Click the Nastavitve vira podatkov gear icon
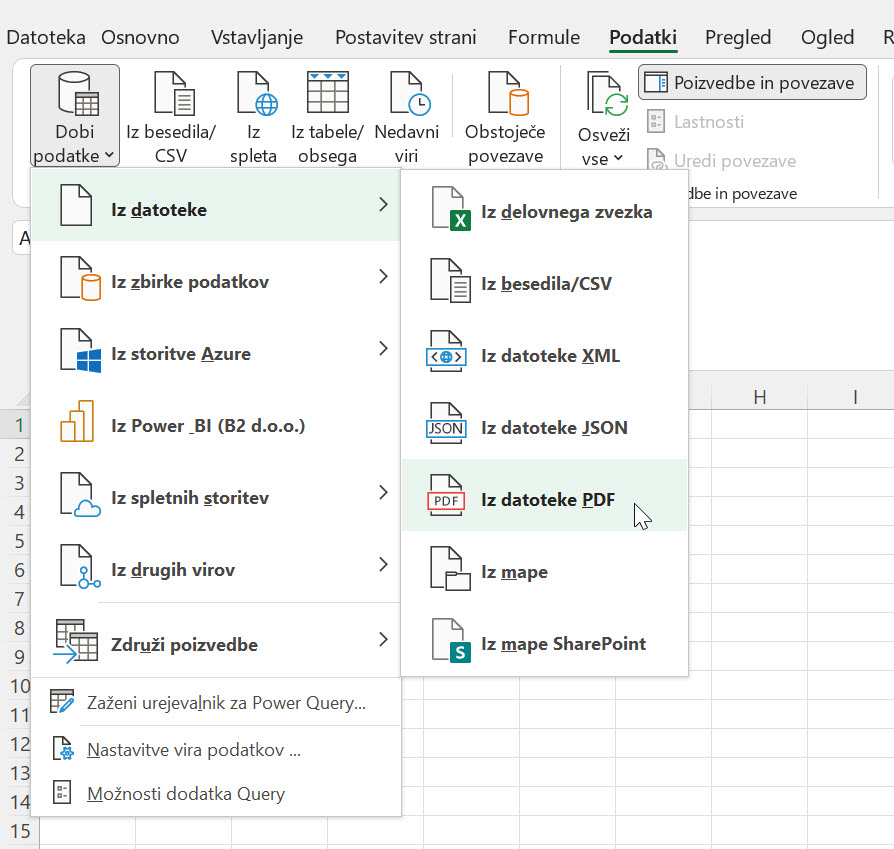 click(x=63, y=749)
